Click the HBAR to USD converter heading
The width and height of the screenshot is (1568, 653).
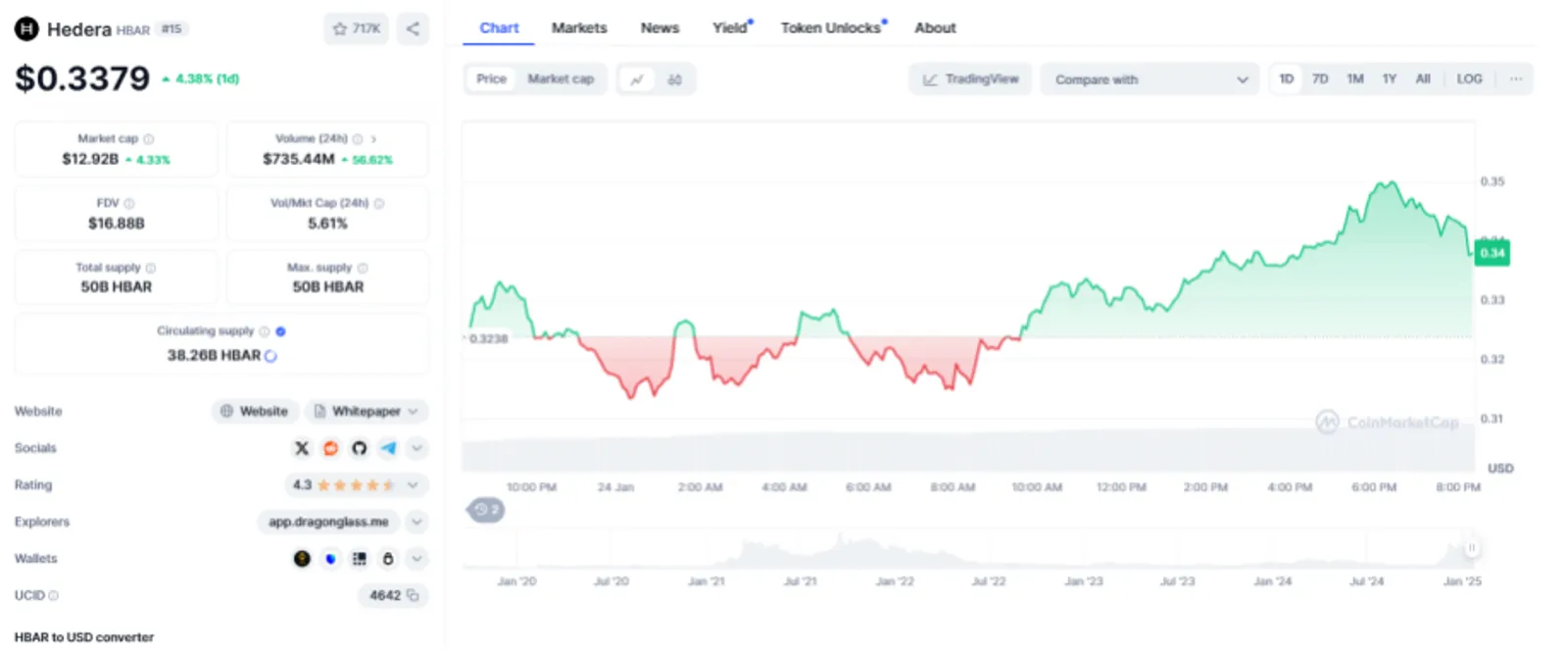pos(84,637)
